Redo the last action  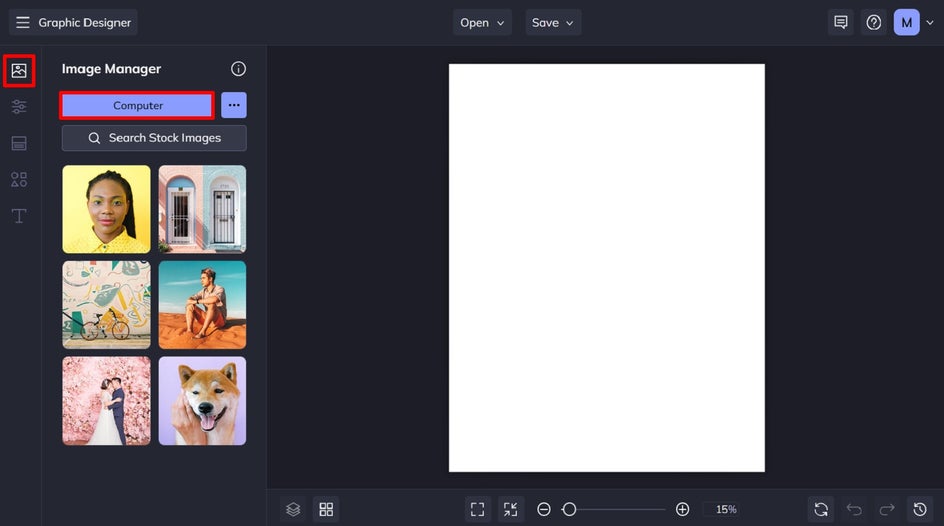[x=887, y=509]
